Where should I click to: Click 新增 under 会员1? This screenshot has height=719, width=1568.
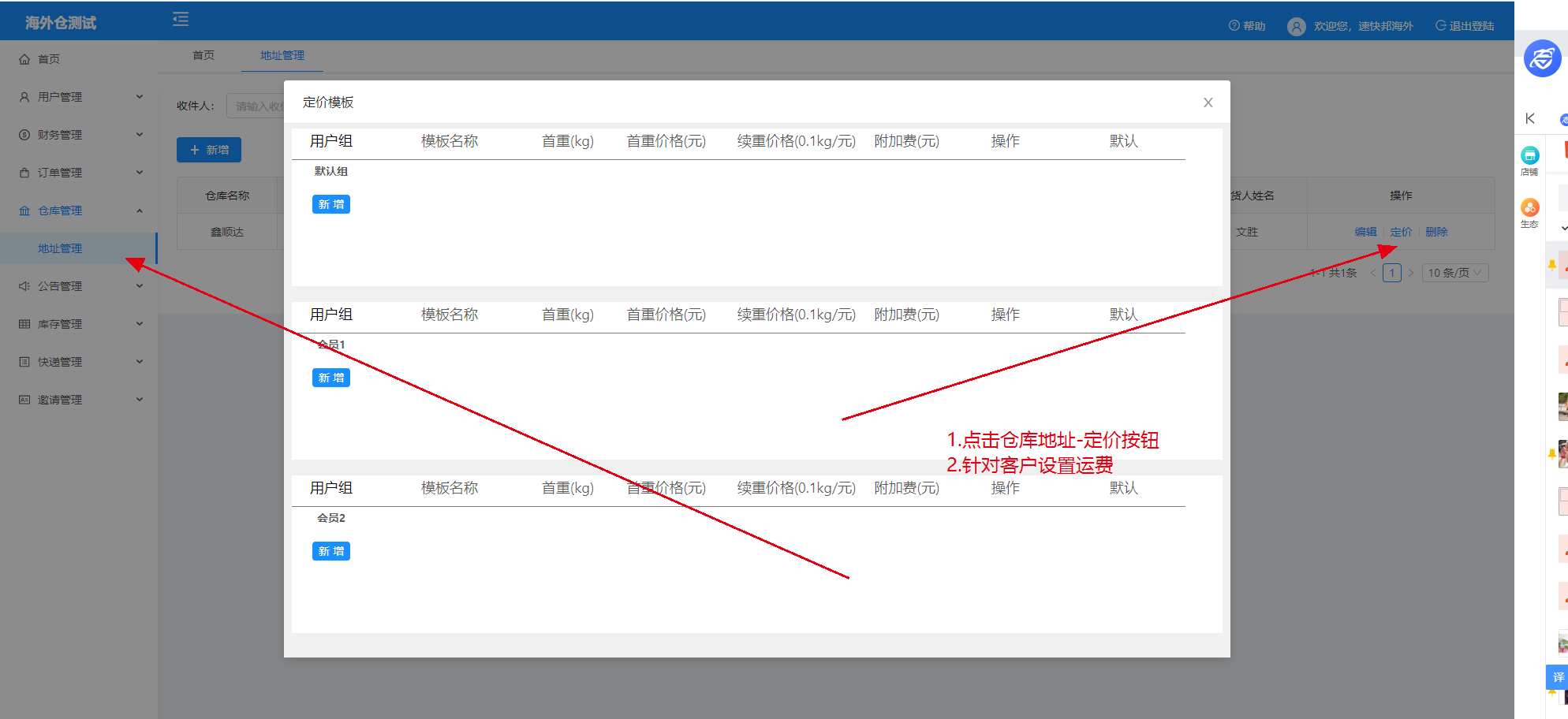[x=331, y=378]
